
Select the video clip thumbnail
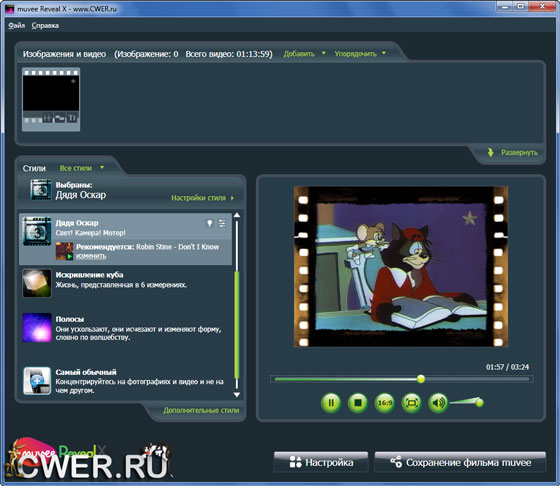coord(51,99)
